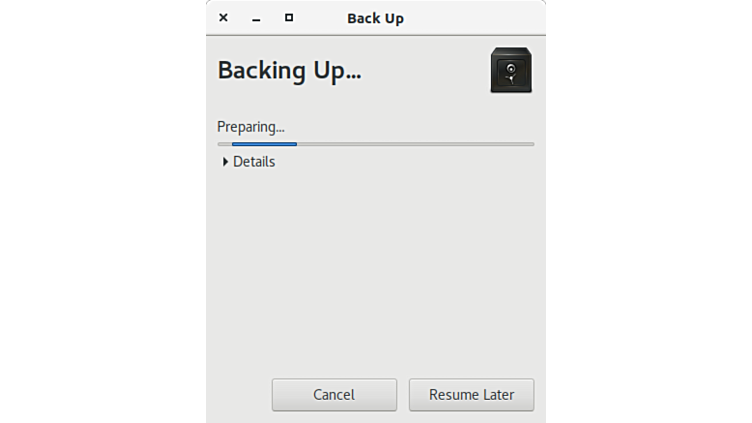752x423 pixels.
Task: Click the blue filled progress bar segment
Action: 264,144
